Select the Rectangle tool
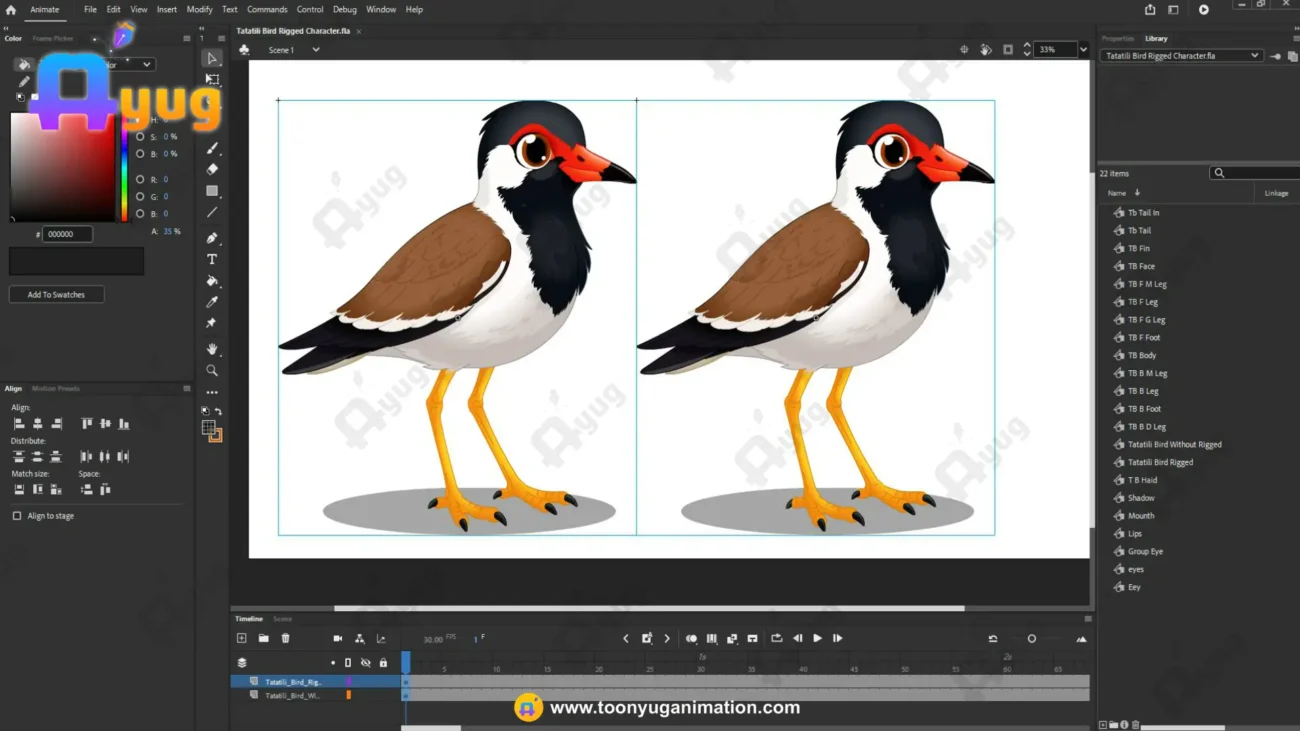 (212, 190)
